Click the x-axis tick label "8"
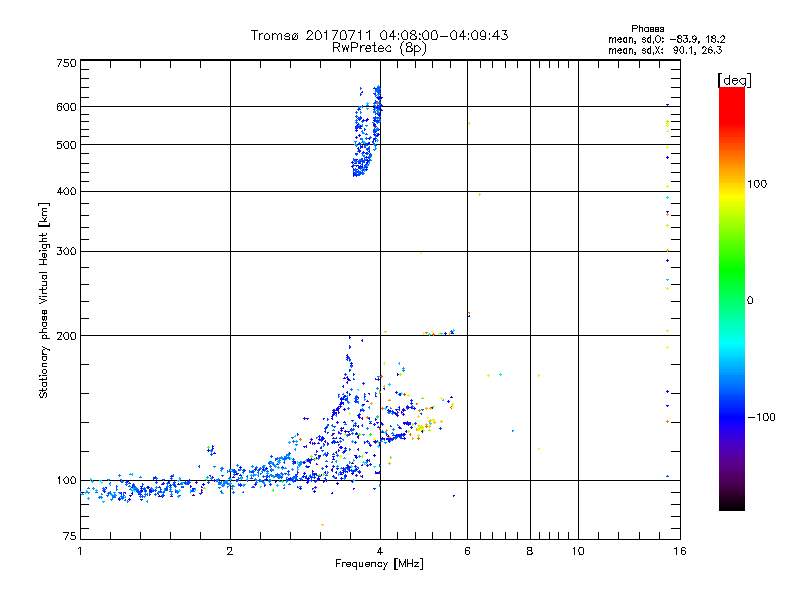This screenshot has height=600, width=800. pyautogui.click(x=530, y=551)
